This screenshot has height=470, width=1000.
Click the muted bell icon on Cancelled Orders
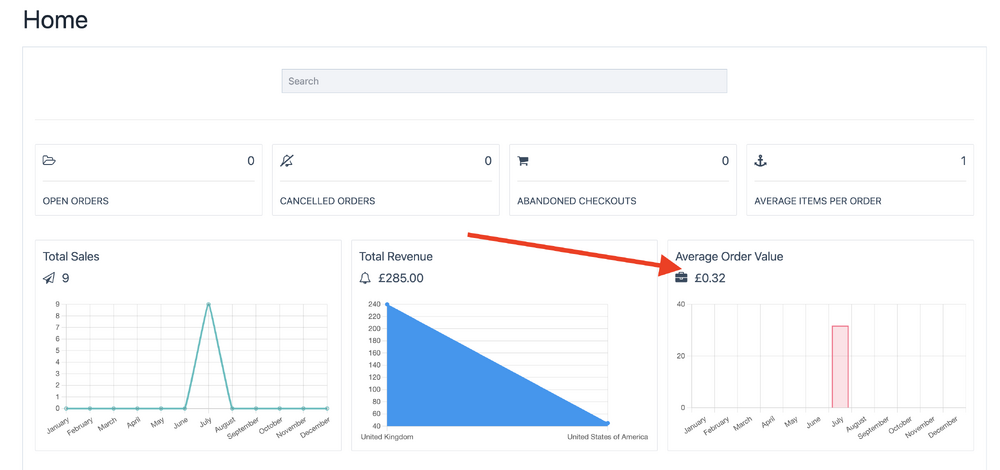coord(287,160)
